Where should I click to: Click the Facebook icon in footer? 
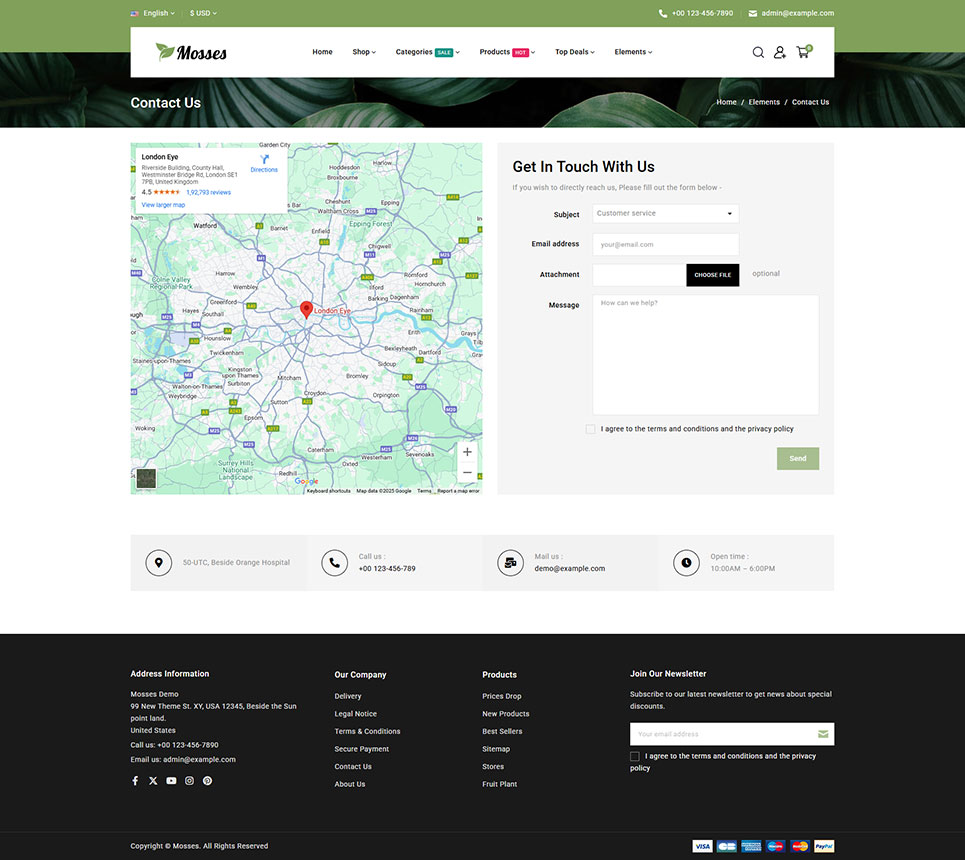coord(135,781)
